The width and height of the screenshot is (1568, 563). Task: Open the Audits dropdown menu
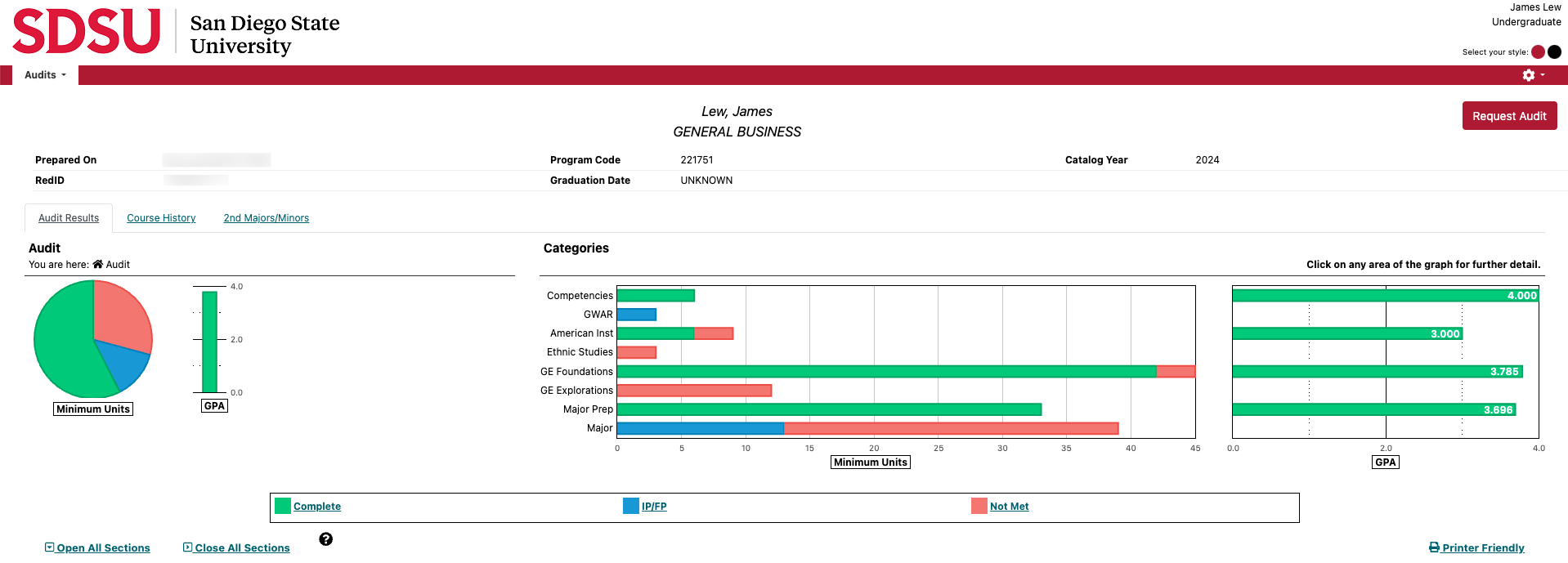[45, 75]
